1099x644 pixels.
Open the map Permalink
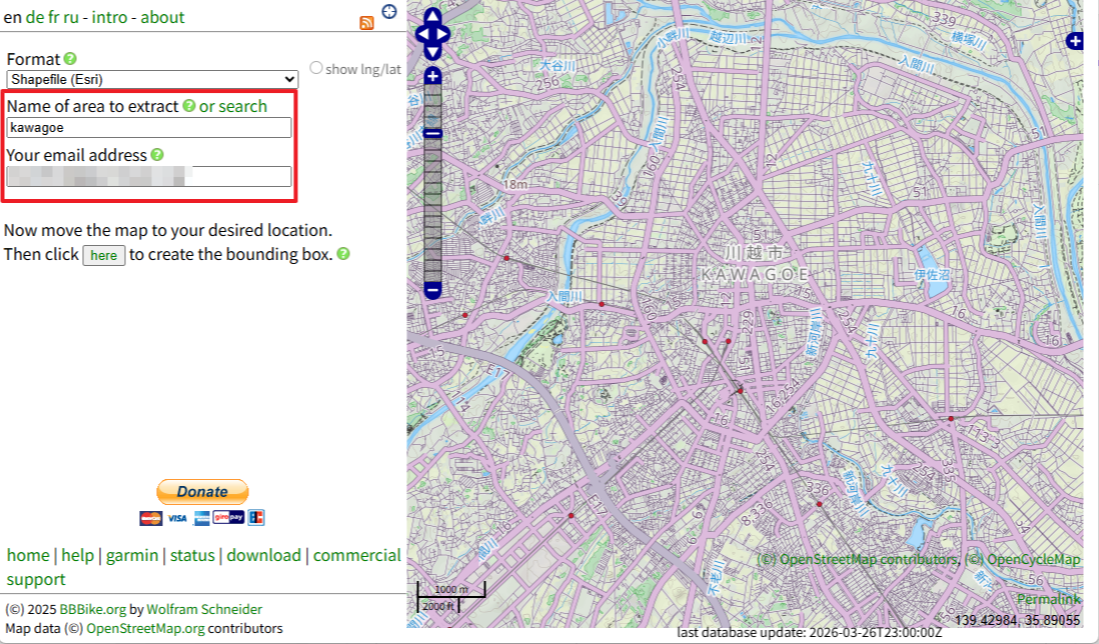coord(1048,599)
